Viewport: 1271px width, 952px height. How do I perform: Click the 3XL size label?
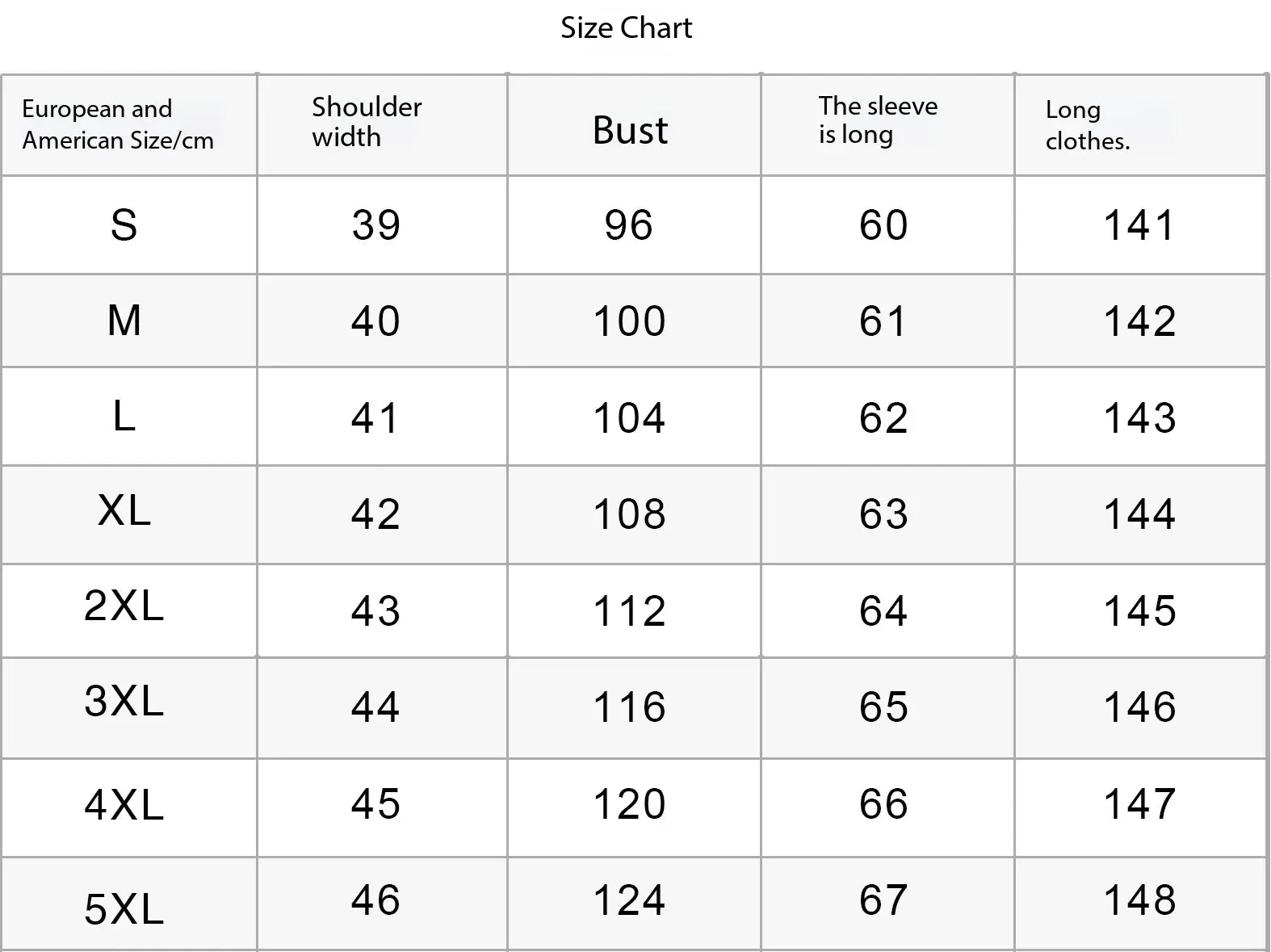tap(124, 701)
